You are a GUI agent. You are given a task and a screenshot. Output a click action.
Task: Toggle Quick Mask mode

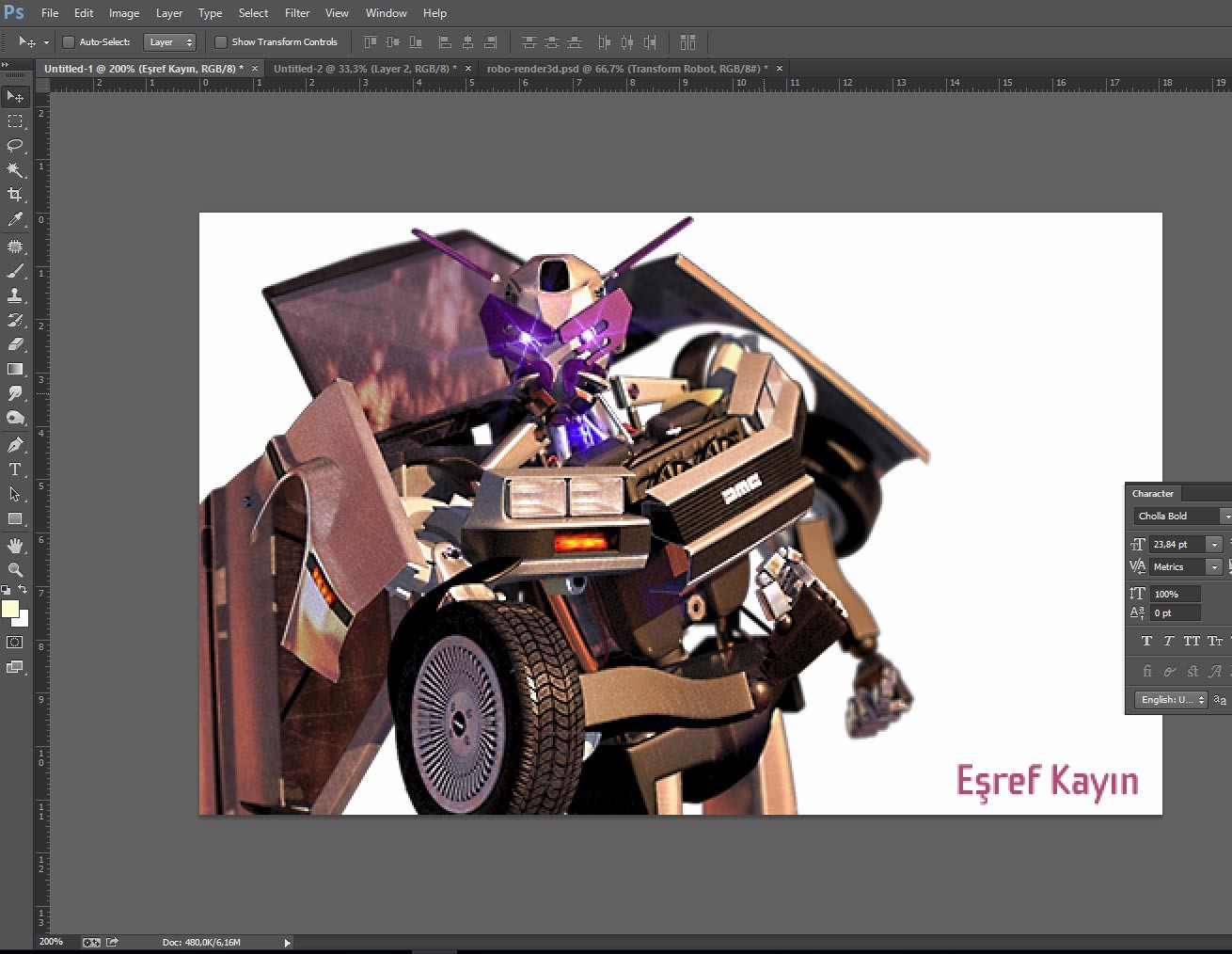pos(15,643)
